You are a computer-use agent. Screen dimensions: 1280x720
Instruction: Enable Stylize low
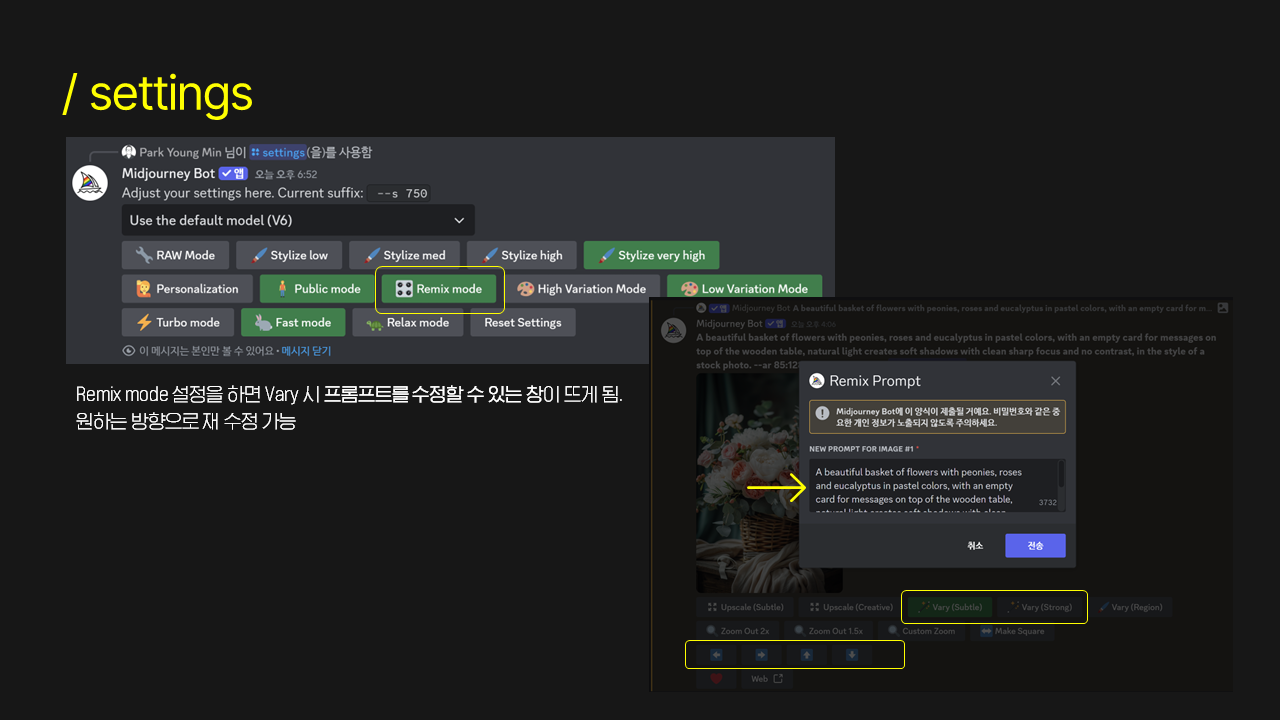coord(289,255)
